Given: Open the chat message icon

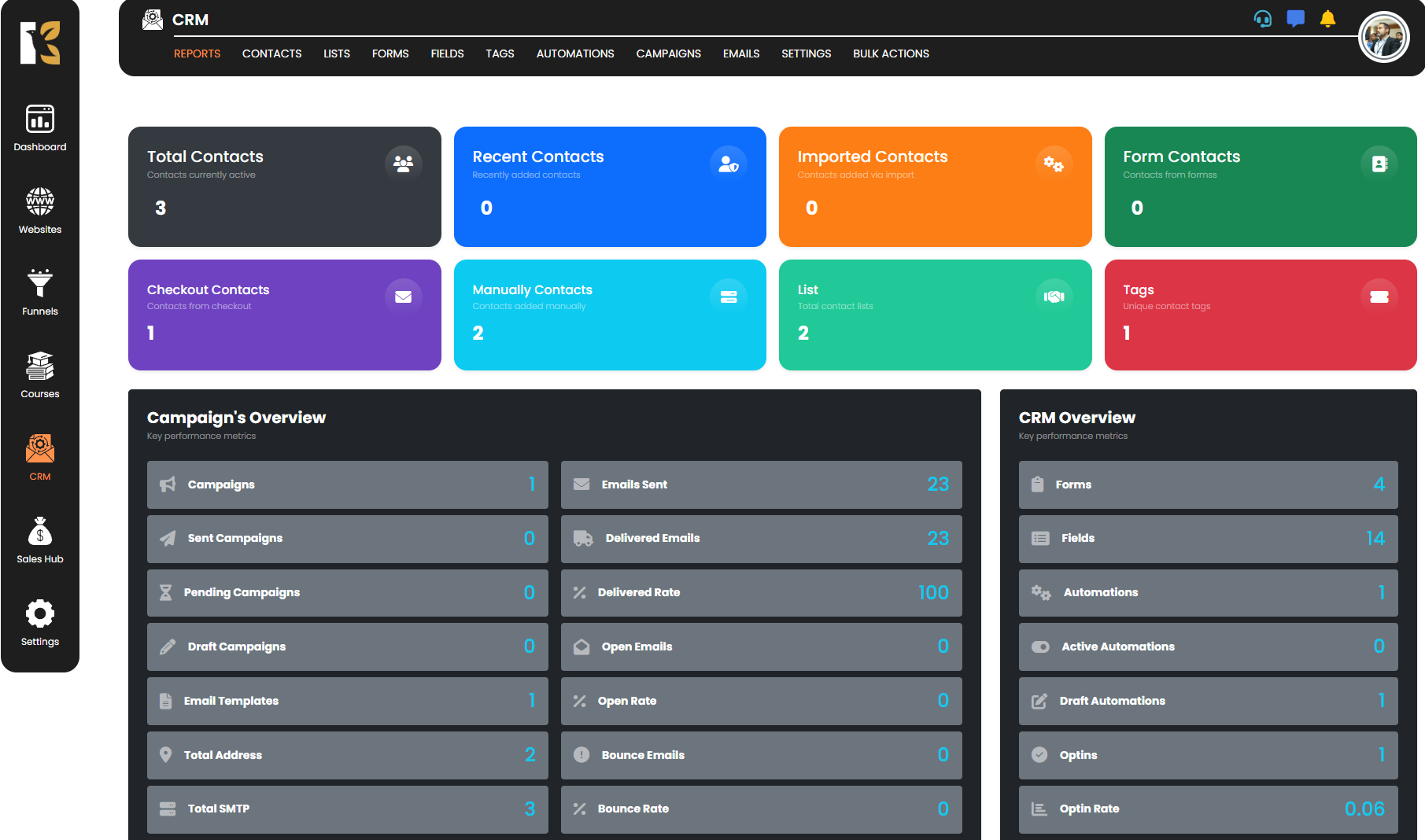Looking at the screenshot, I should pyautogui.click(x=1295, y=19).
